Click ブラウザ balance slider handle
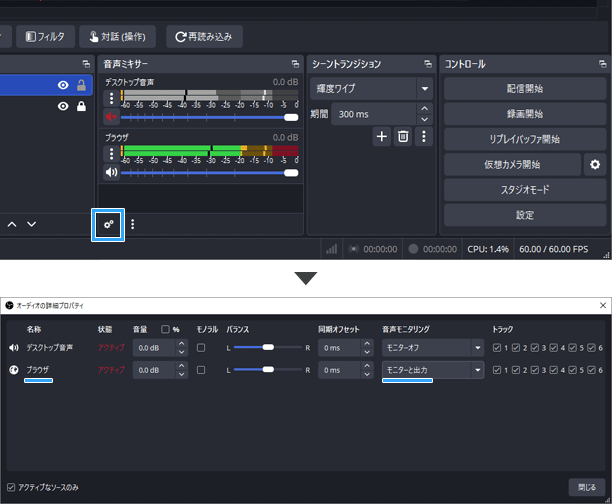This screenshot has width=612, height=504. click(x=268, y=370)
